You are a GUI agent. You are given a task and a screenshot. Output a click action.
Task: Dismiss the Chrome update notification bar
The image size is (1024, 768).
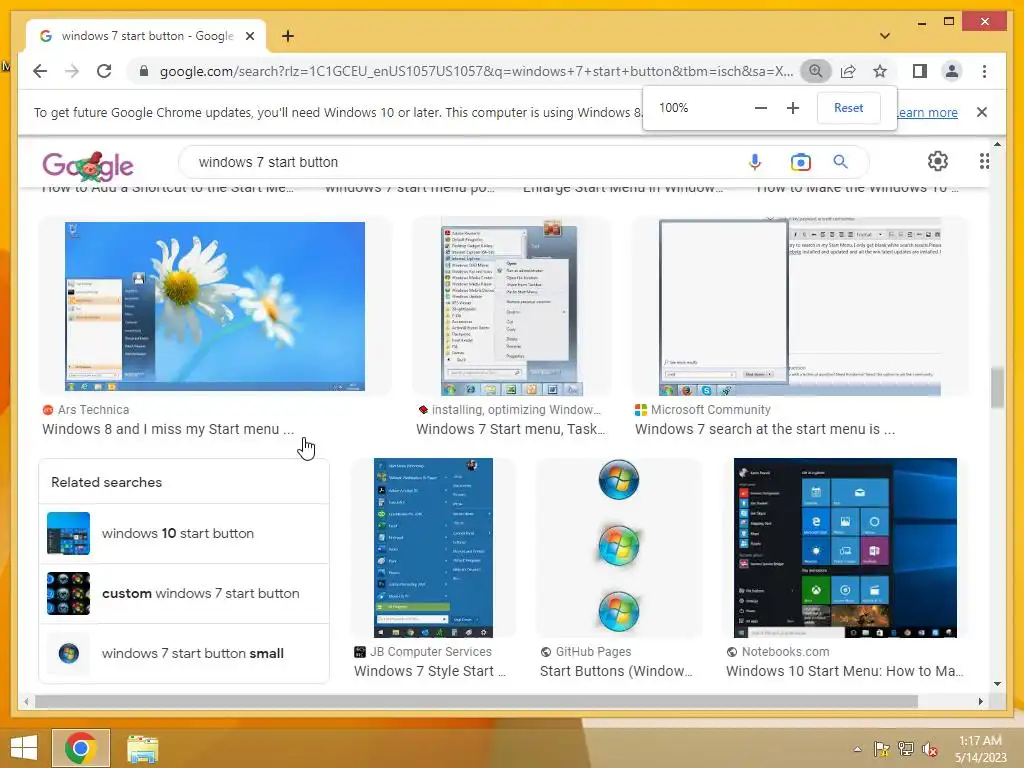[982, 112]
